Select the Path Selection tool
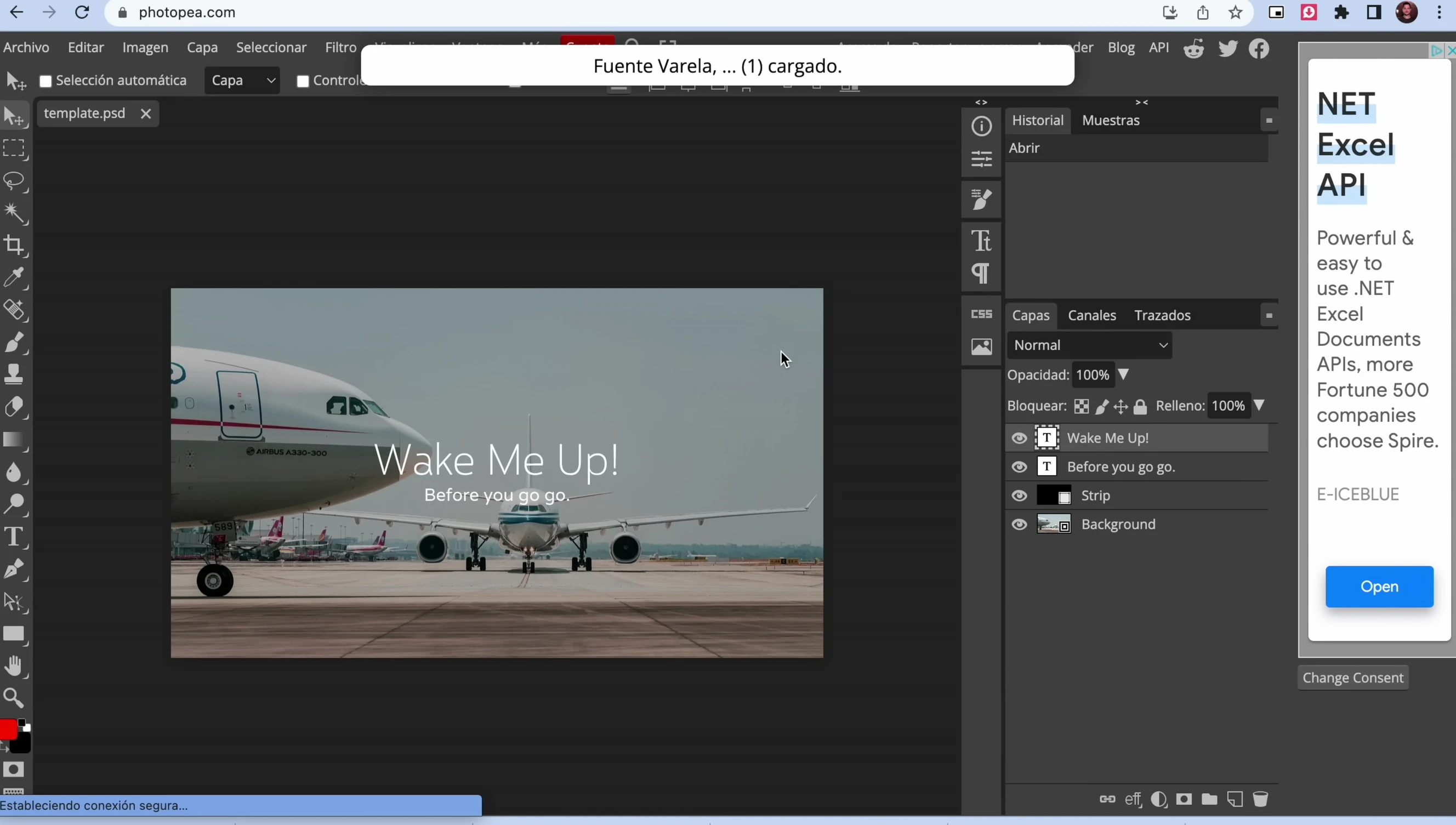This screenshot has width=1456, height=825. [14, 602]
